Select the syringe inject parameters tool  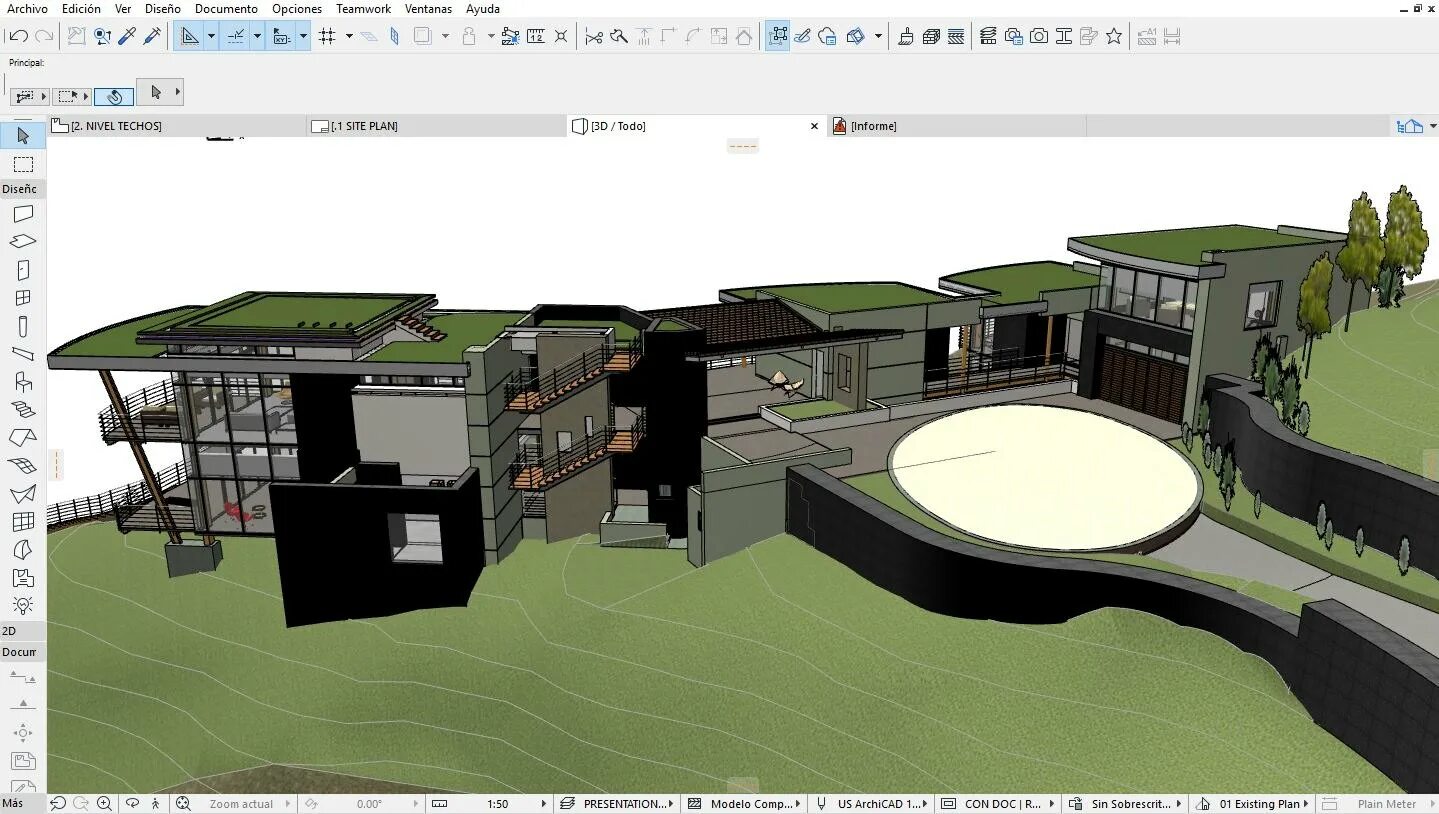pos(152,36)
